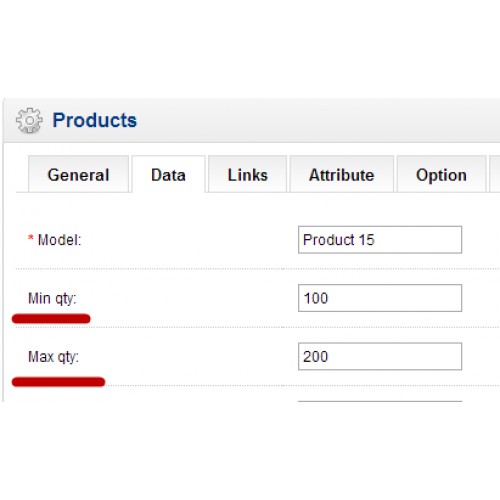The image size is (500, 500).
Task: Open the Option tab
Action: point(441,174)
